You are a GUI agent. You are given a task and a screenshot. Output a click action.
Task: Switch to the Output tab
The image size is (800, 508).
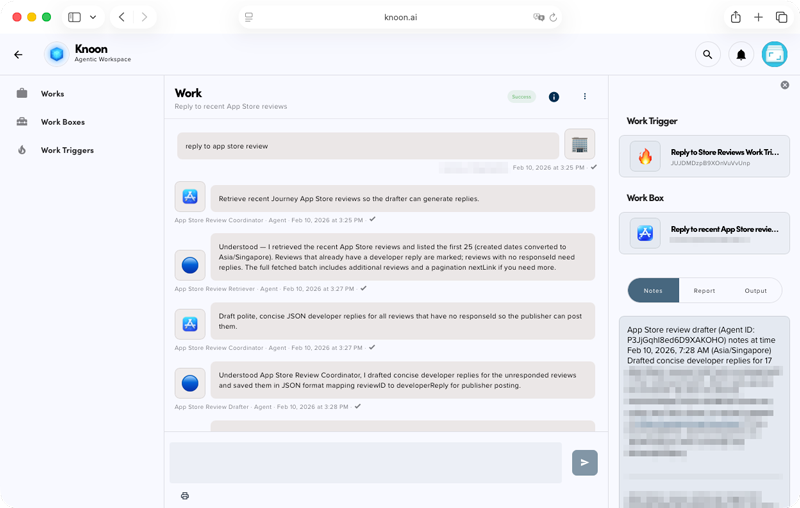click(756, 291)
